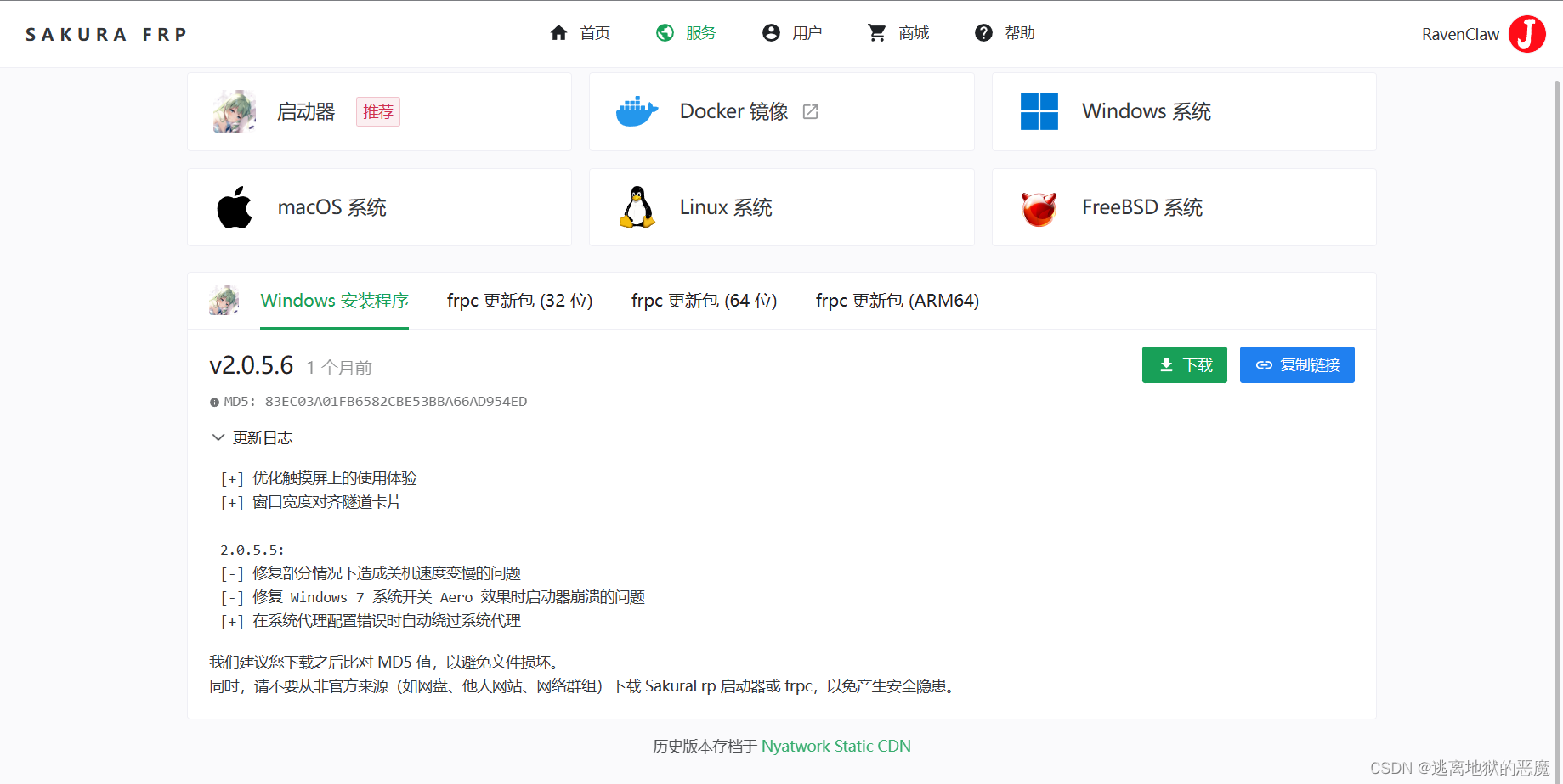Click the red RavenClaw avatar
The width and height of the screenshot is (1563, 784).
coord(1527,34)
